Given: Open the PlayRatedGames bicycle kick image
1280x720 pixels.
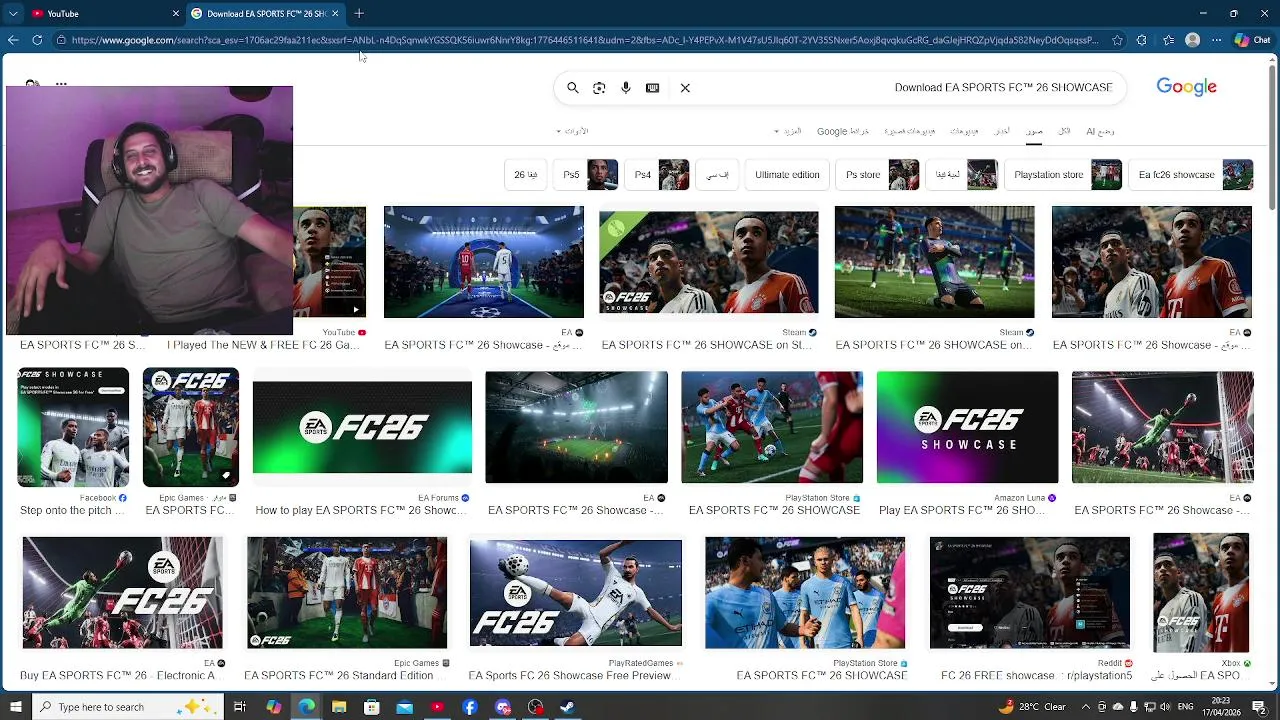Looking at the screenshot, I should [x=576, y=593].
